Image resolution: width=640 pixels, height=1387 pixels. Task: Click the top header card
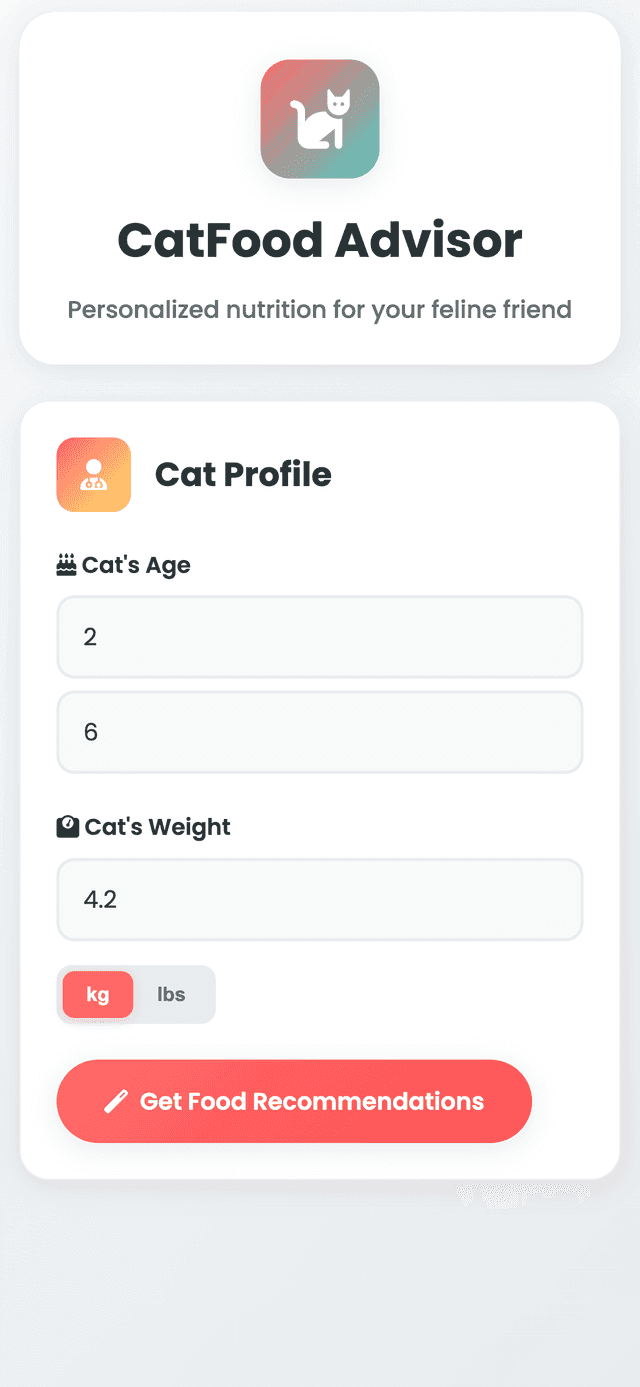pyautogui.click(x=320, y=190)
